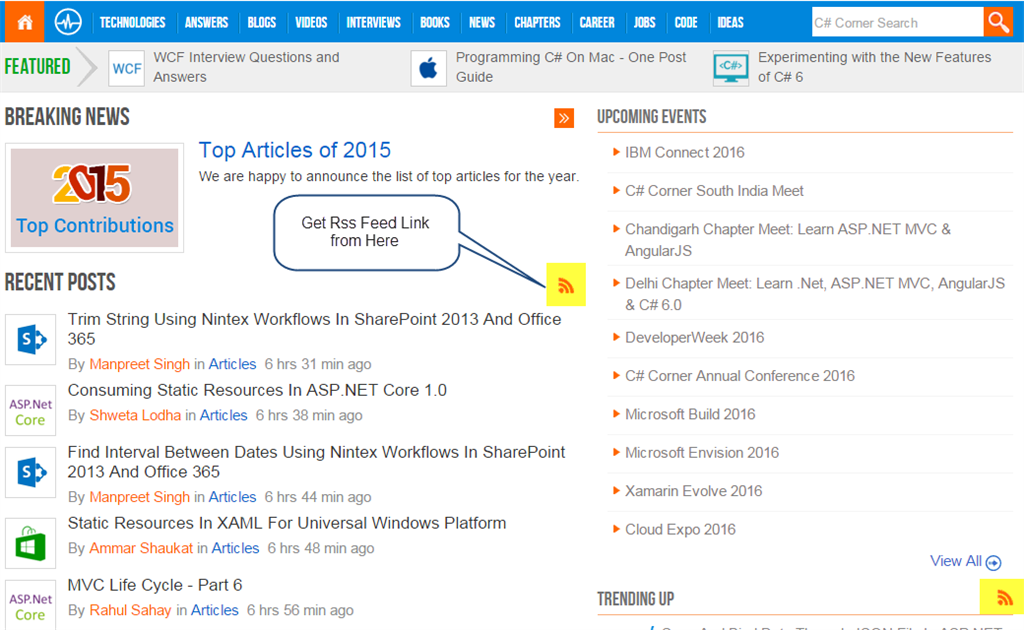Open DeveloperWeek 2016 event
Image resolution: width=1024 pixels, height=630 pixels.
click(x=694, y=338)
